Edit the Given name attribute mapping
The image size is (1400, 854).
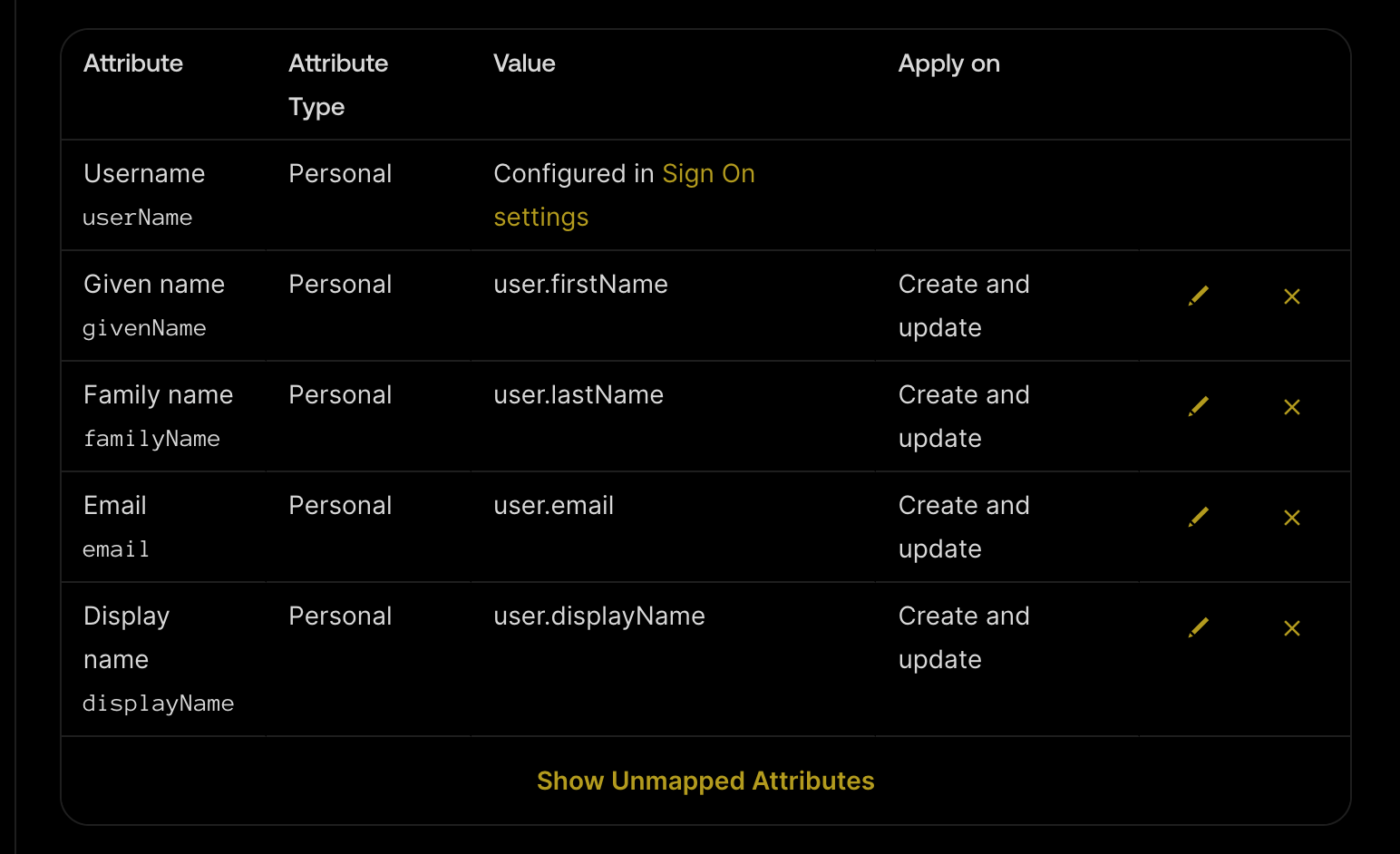tap(1199, 296)
